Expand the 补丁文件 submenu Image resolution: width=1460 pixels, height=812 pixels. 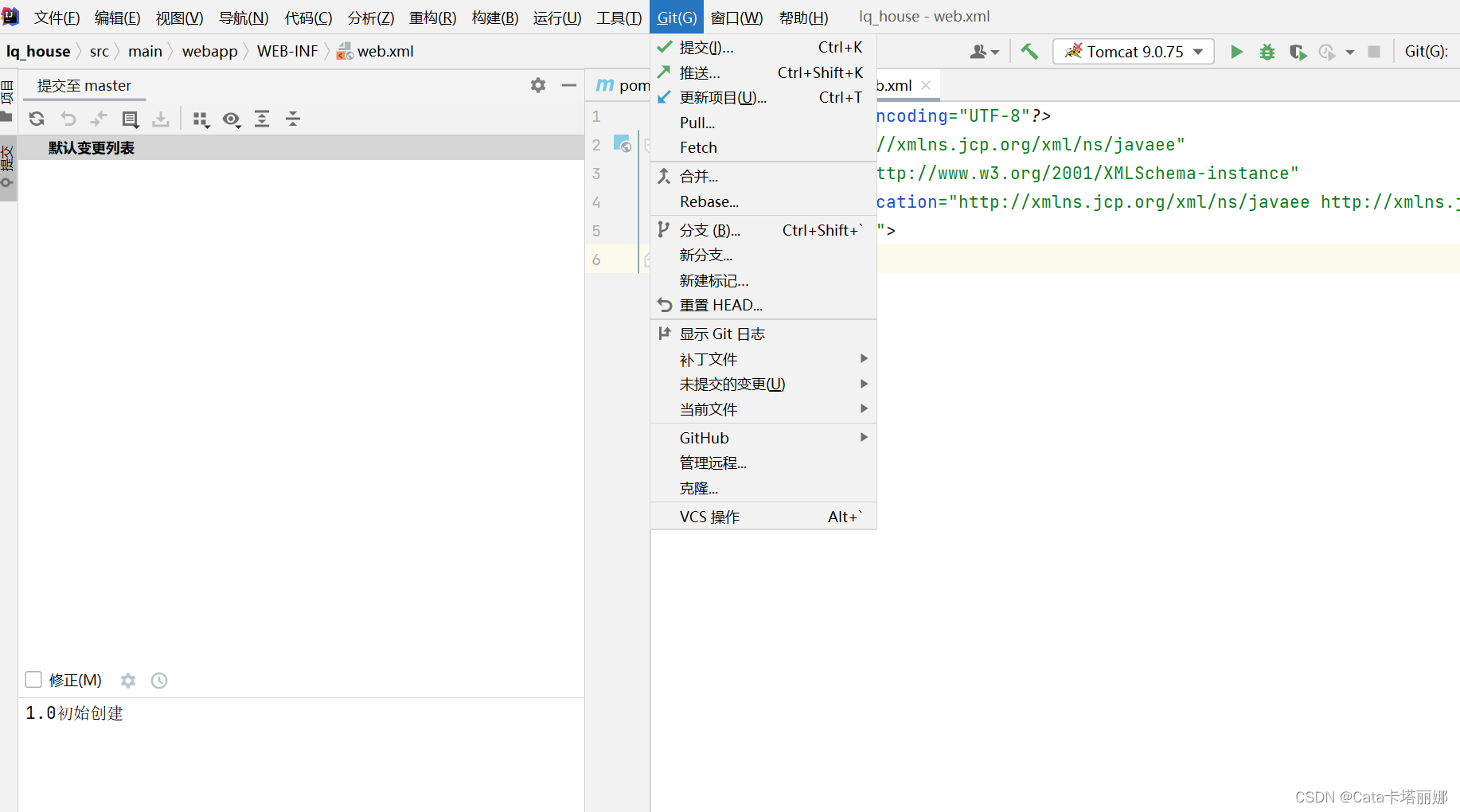[x=763, y=359]
